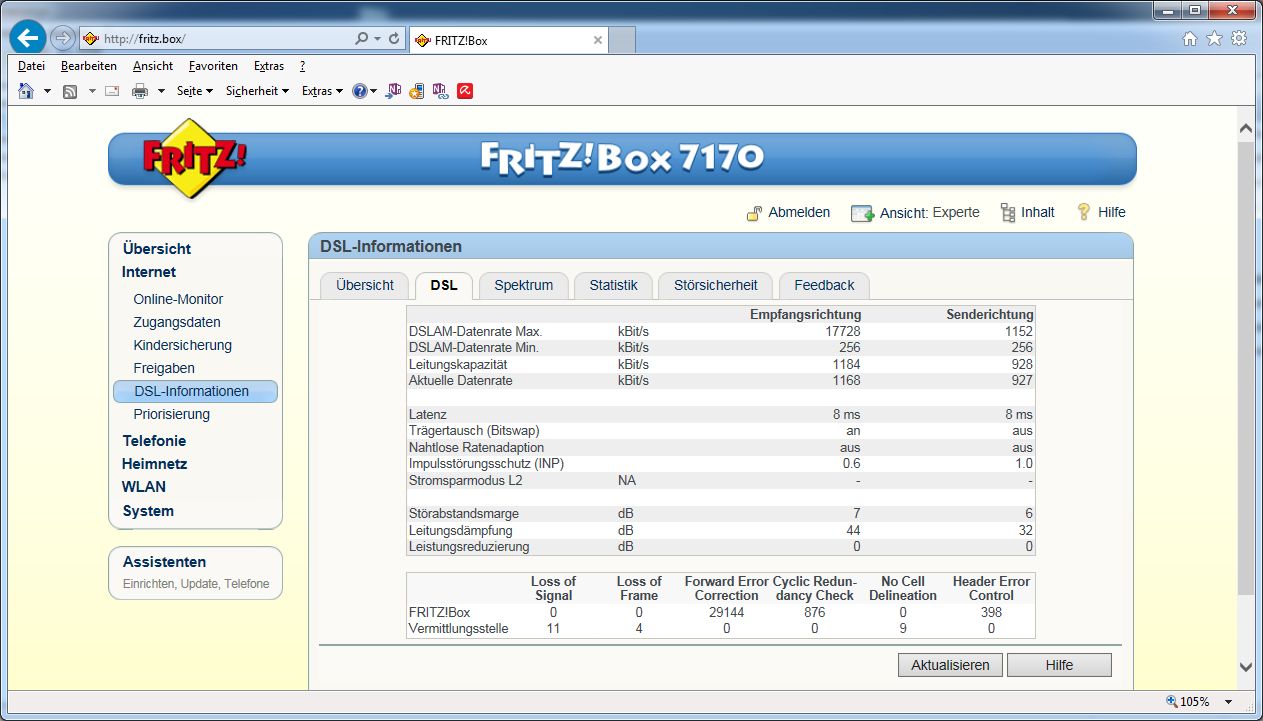The width and height of the screenshot is (1263, 721).
Task: Go back with the browser back arrow
Action: [x=27, y=39]
